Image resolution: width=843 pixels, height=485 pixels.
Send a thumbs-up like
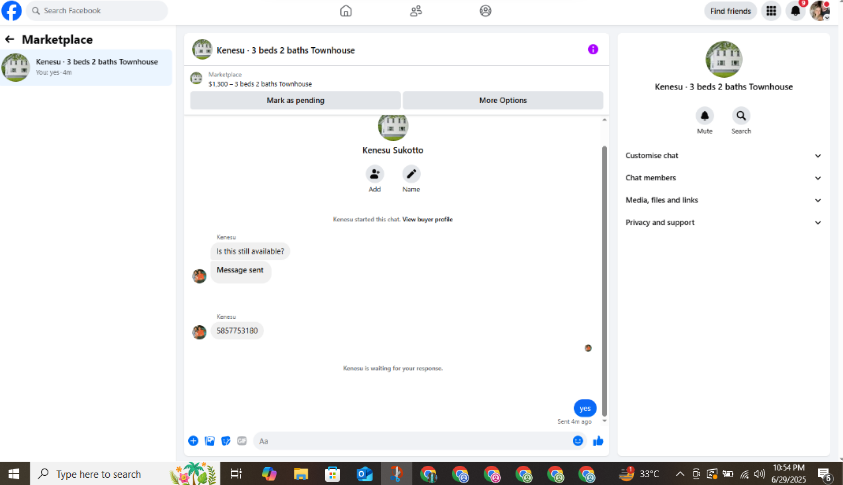click(598, 441)
